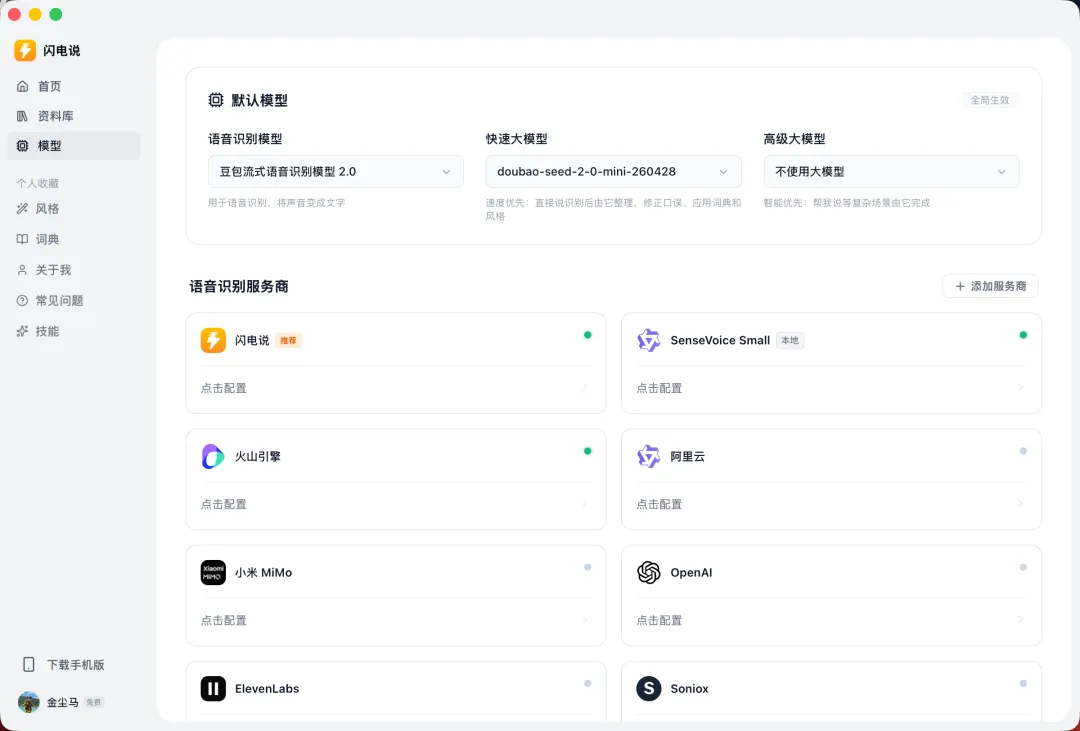This screenshot has height=731, width=1080.
Task: Click gray status dot on 阿里云 card
Action: (1023, 451)
